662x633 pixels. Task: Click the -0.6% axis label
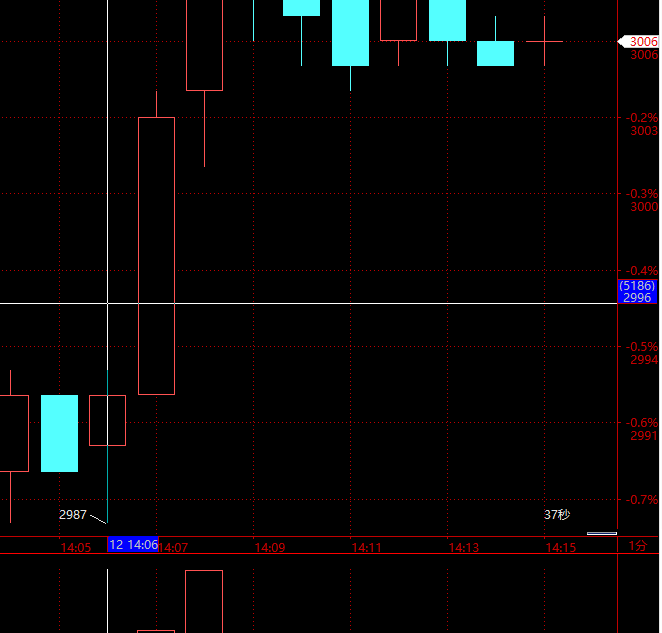642,423
